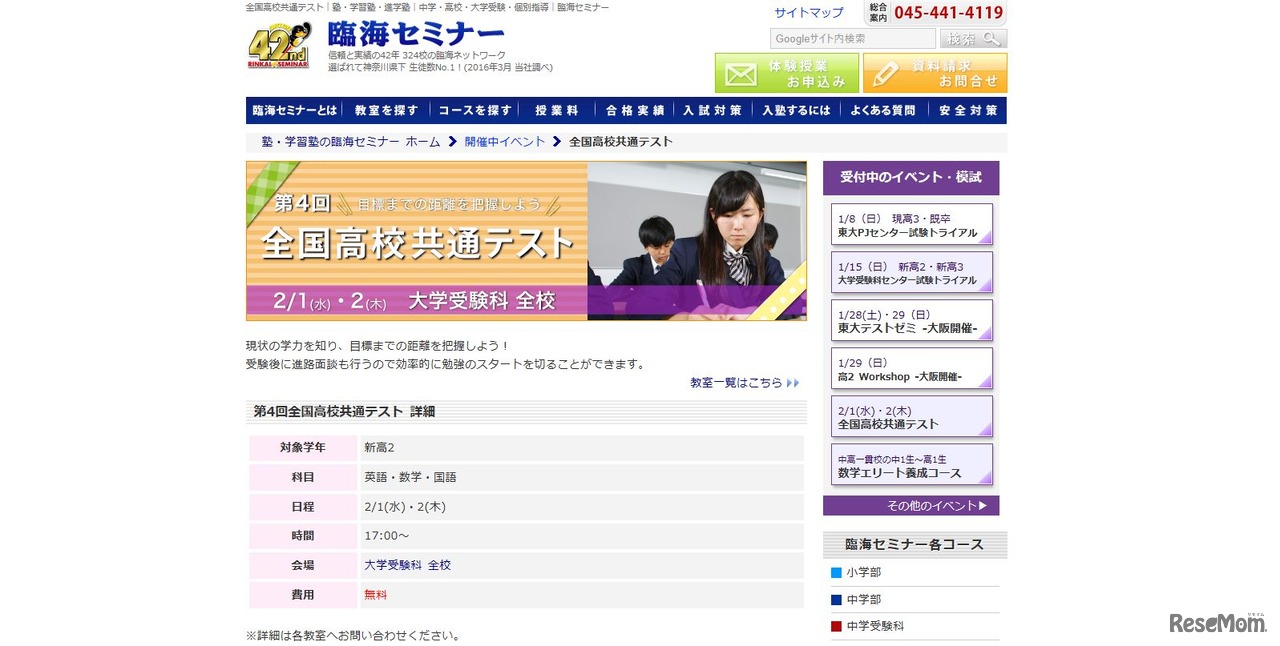
Task: Open コースを探す menu item
Action: coord(474,110)
